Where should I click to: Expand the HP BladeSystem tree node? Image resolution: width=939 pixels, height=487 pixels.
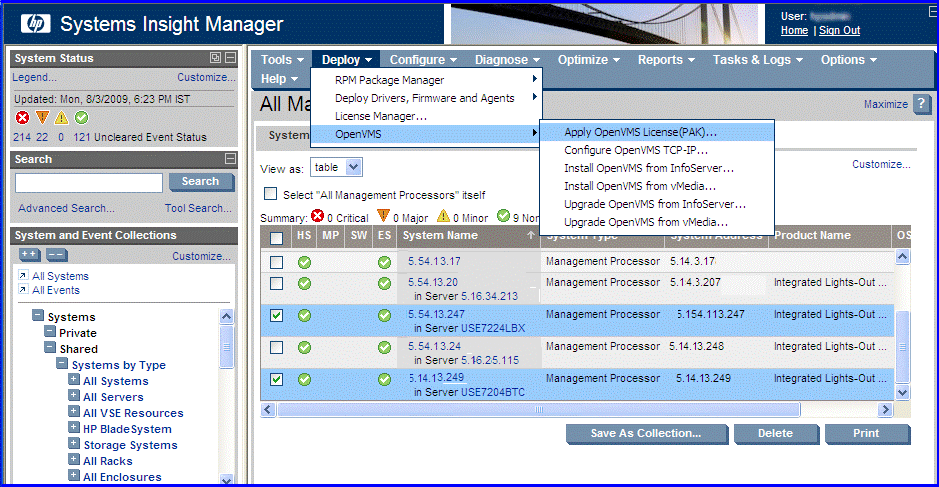click(74, 428)
